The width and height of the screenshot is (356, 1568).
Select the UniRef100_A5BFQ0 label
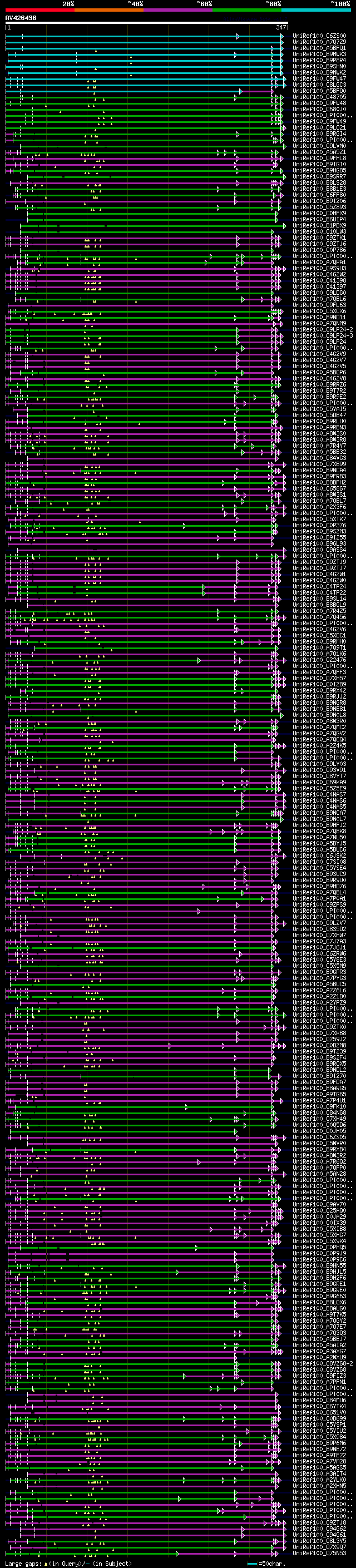coord(319,91)
